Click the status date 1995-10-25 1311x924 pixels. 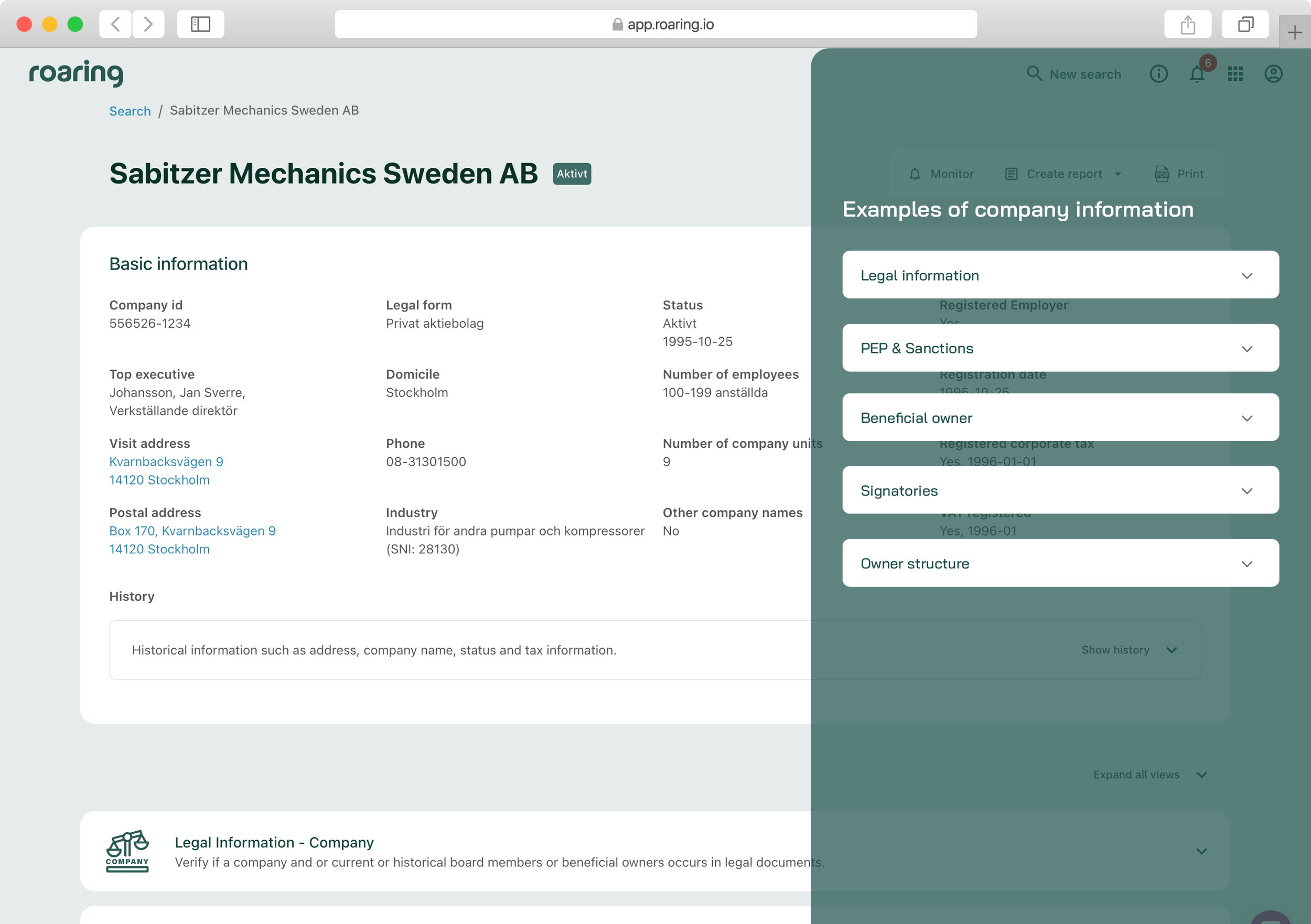point(697,341)
